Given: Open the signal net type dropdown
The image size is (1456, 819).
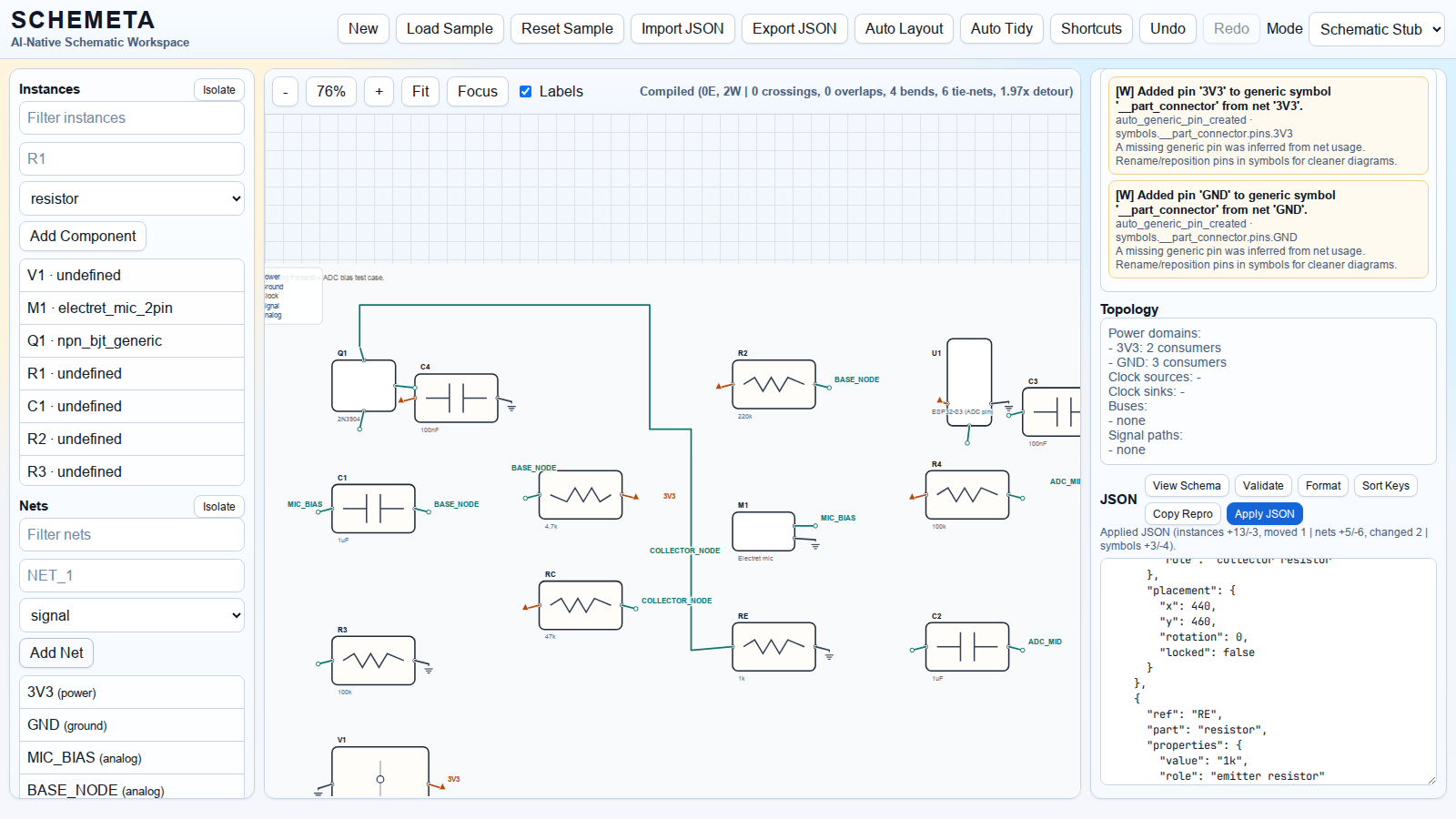Looking at the screenshot, I should tap(132, 615).
